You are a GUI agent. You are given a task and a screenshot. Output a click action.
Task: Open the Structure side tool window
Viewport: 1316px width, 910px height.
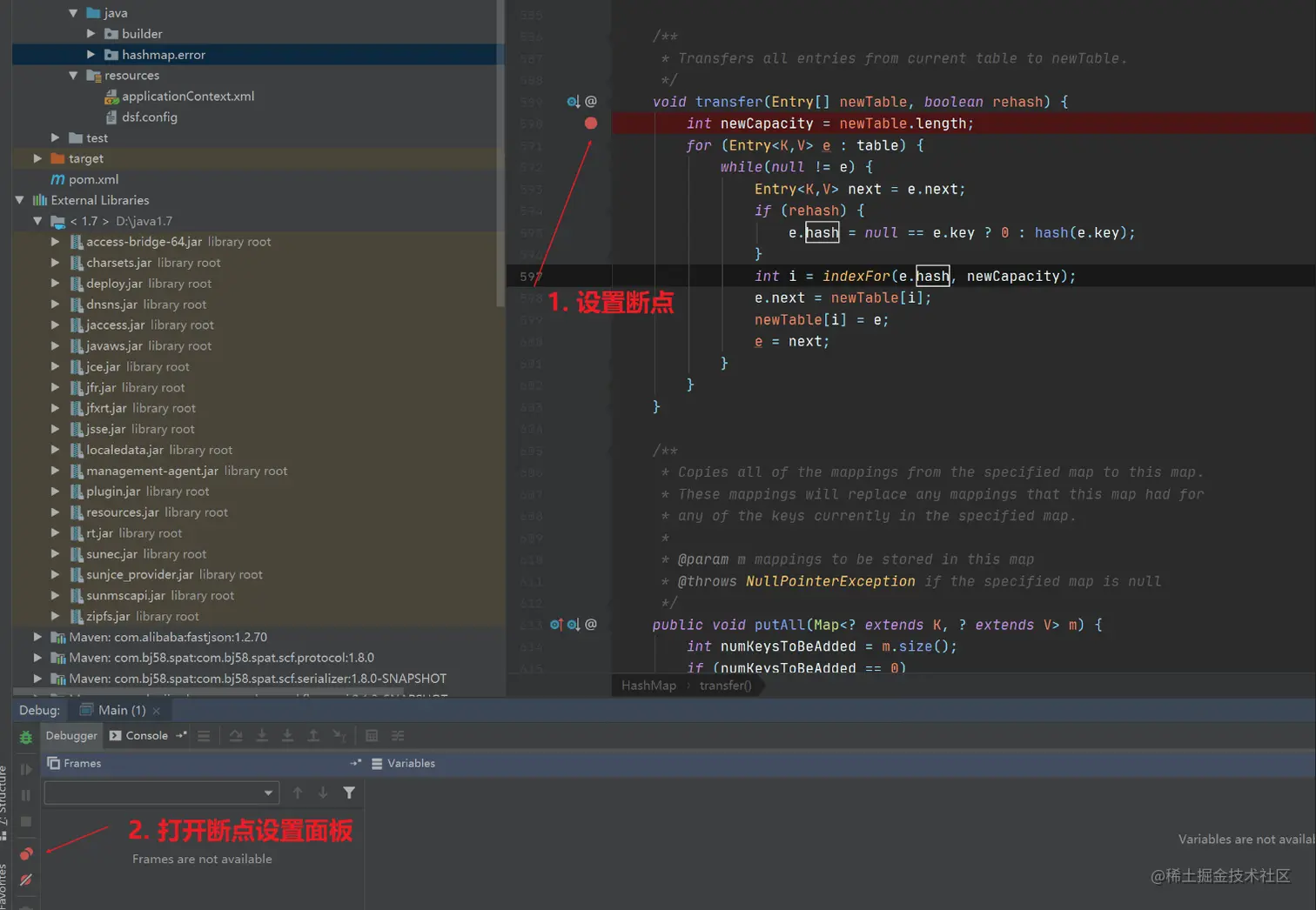[3, 802]
